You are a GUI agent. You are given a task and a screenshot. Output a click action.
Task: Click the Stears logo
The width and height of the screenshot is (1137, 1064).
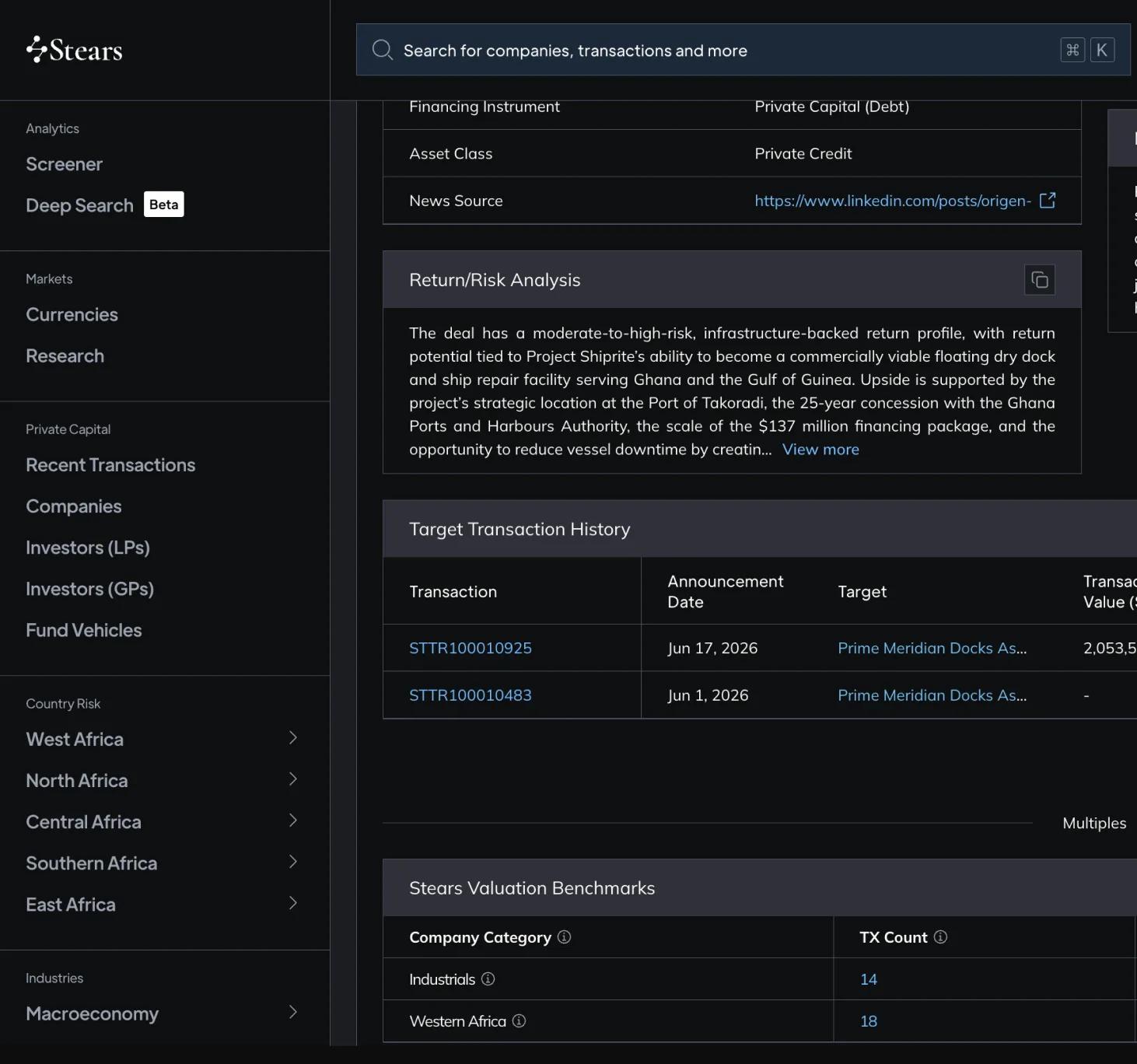[x=75, y=50]
